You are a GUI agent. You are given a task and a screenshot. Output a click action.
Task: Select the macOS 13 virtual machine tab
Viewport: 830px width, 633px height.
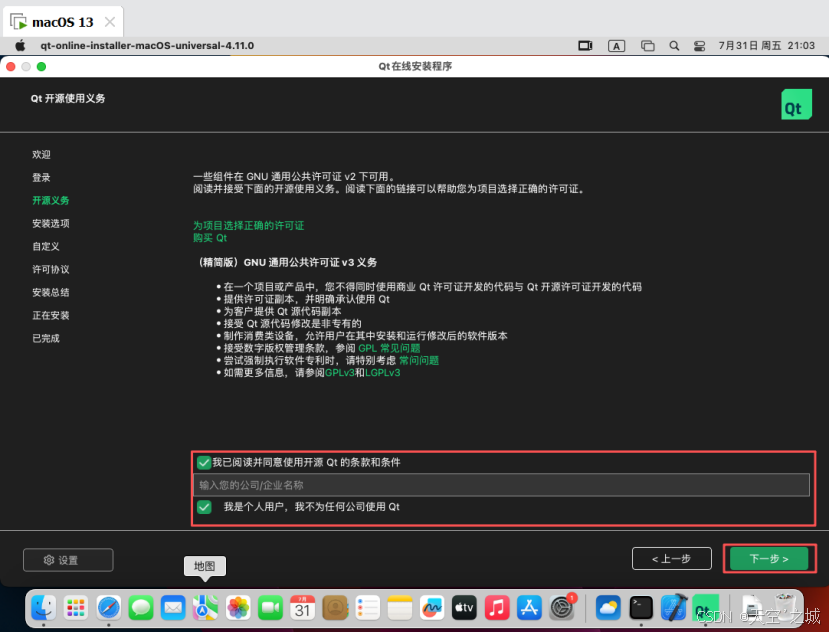point(62,22)
